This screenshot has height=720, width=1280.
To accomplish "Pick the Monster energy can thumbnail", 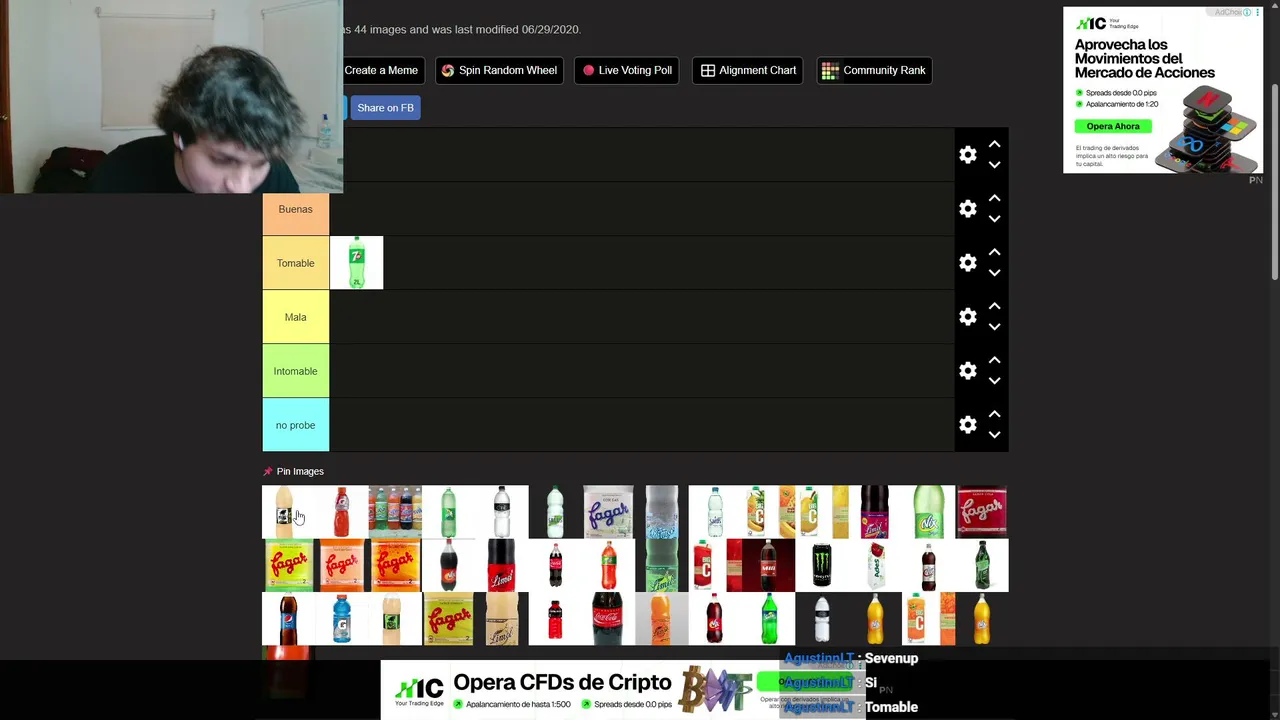I will coord(821,565).
